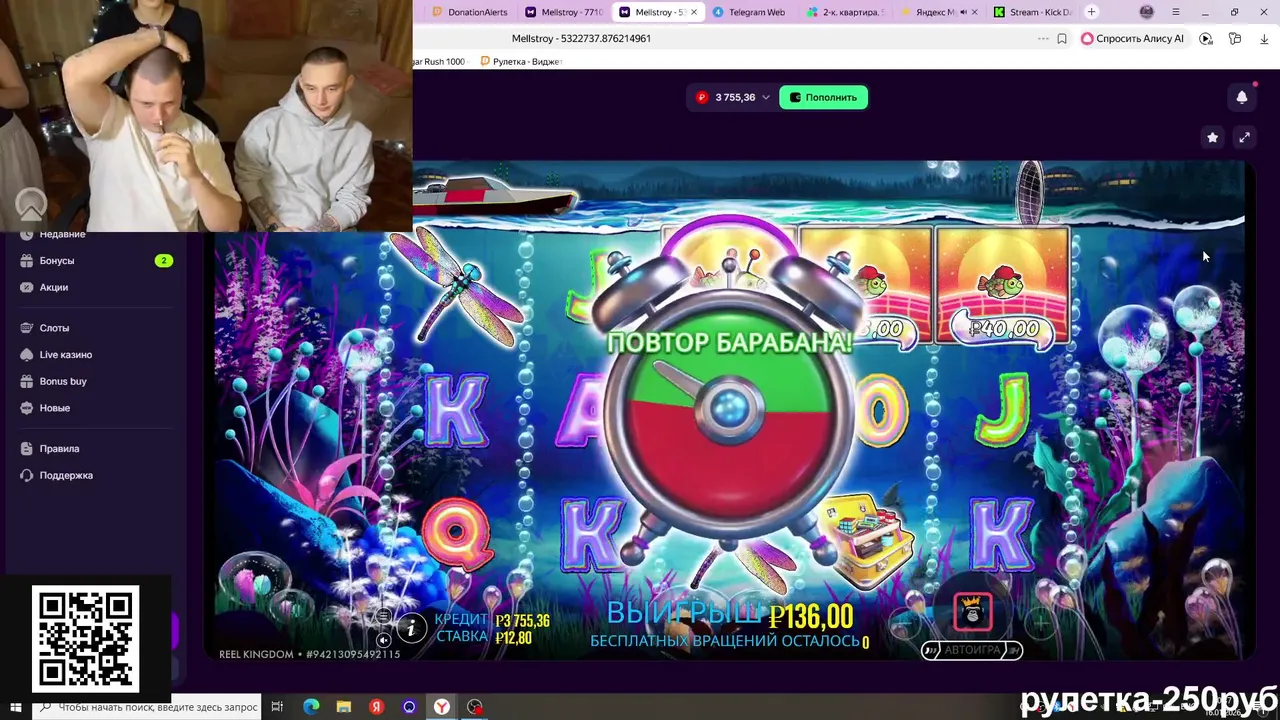This screenshot has height=720, width=1280.
Task: Go to Слоты section
Action: point(54,328)
